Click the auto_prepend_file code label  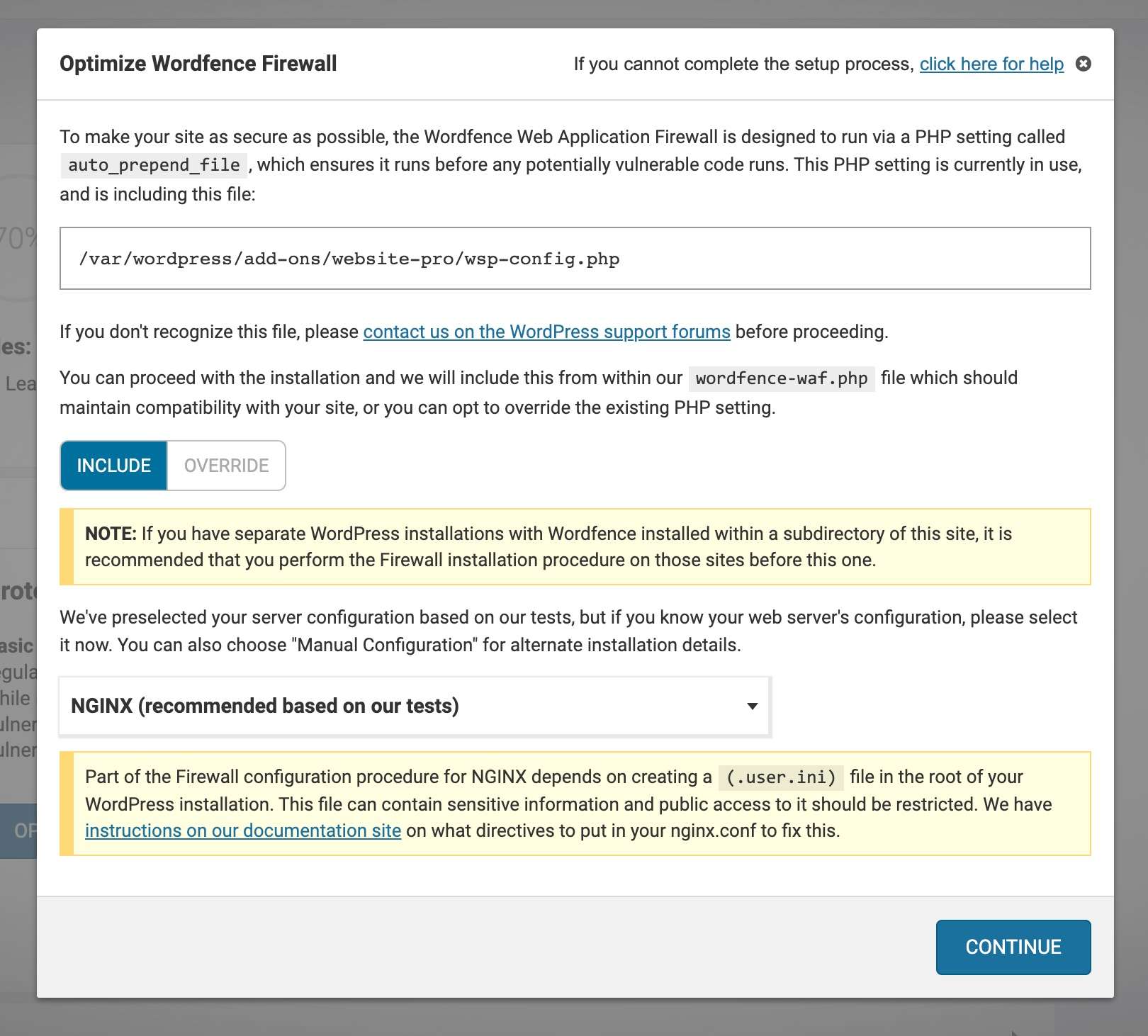tap(154, 165)
